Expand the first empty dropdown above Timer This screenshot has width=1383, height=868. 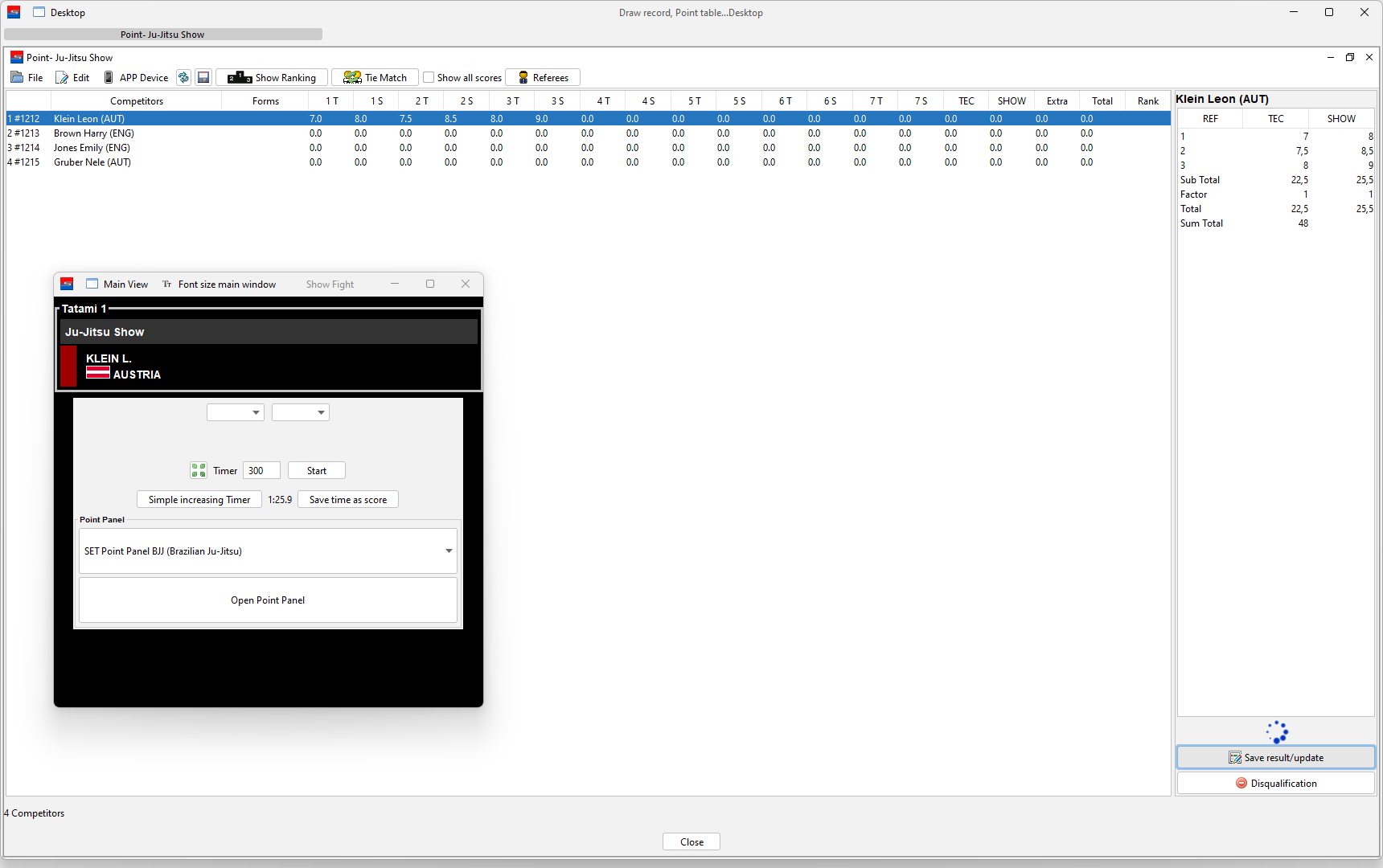(236, 413)
